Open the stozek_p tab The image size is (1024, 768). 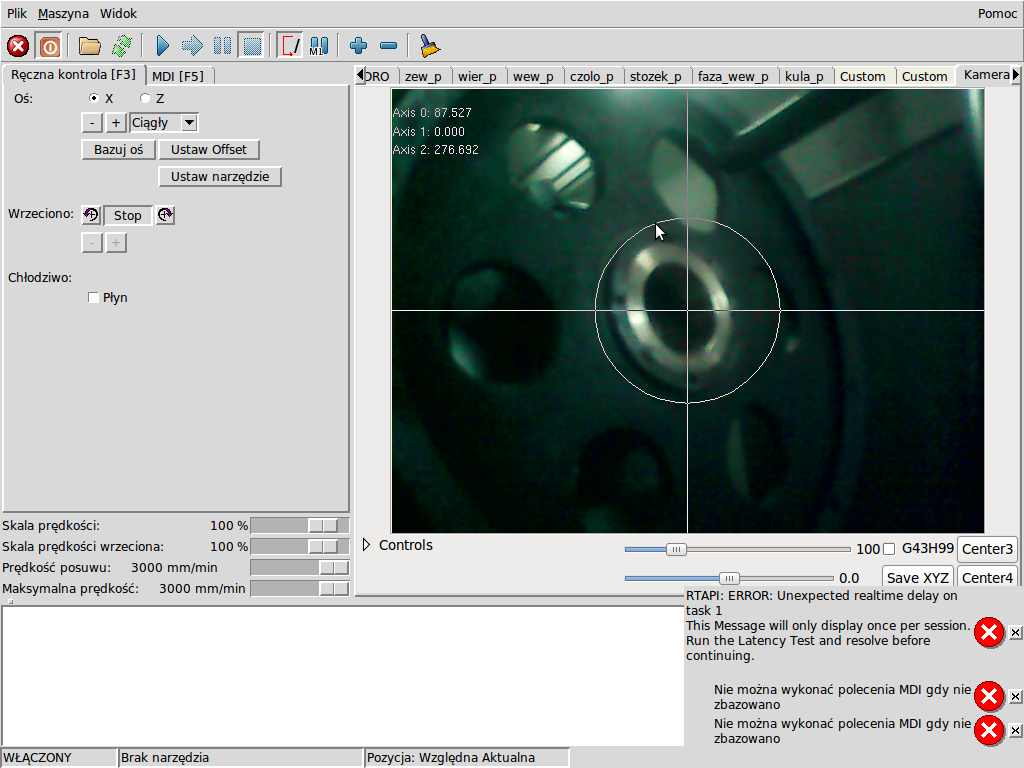(x=656, y=76)
